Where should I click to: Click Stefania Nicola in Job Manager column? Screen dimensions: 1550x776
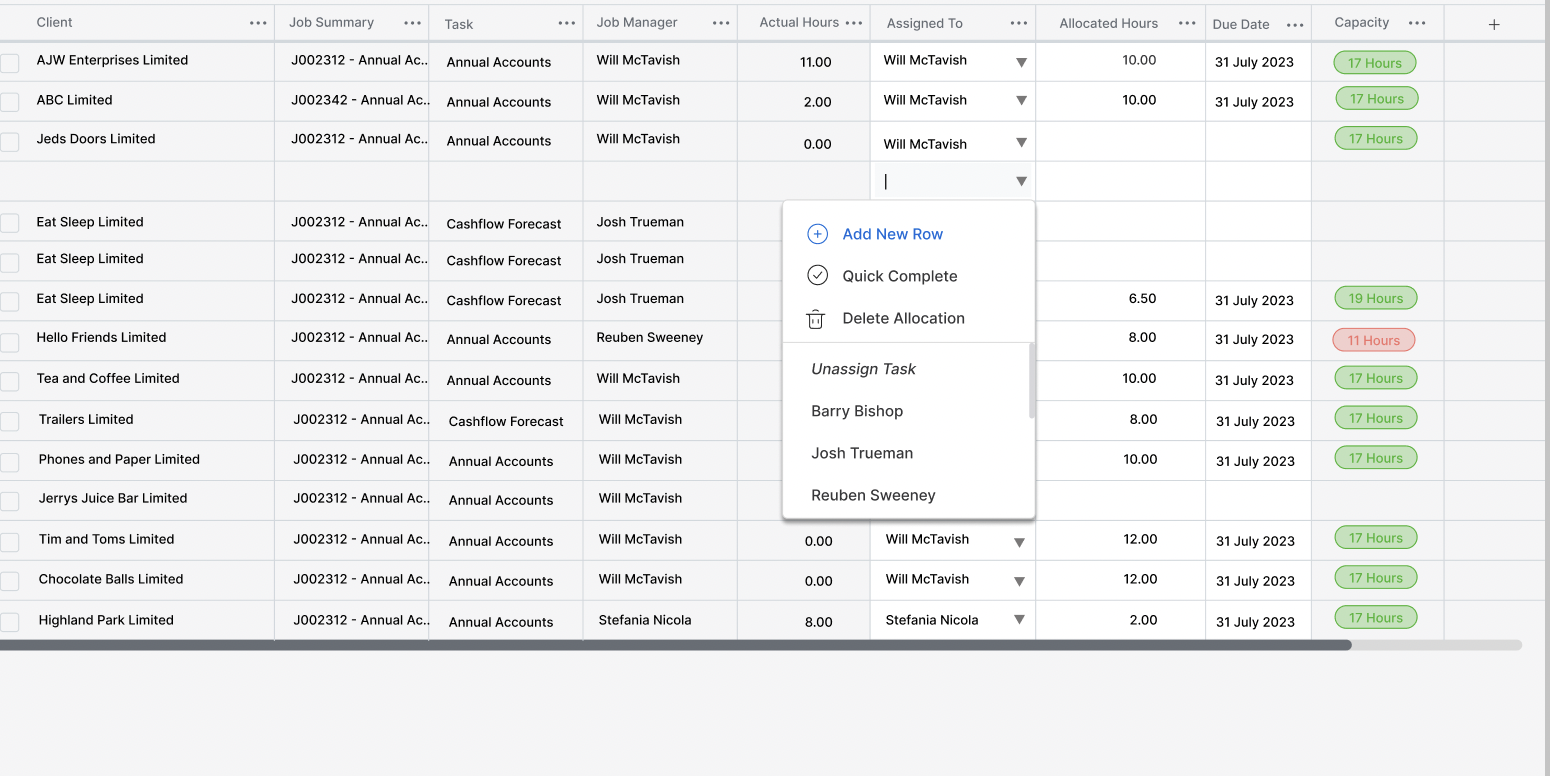pos(645,620)
